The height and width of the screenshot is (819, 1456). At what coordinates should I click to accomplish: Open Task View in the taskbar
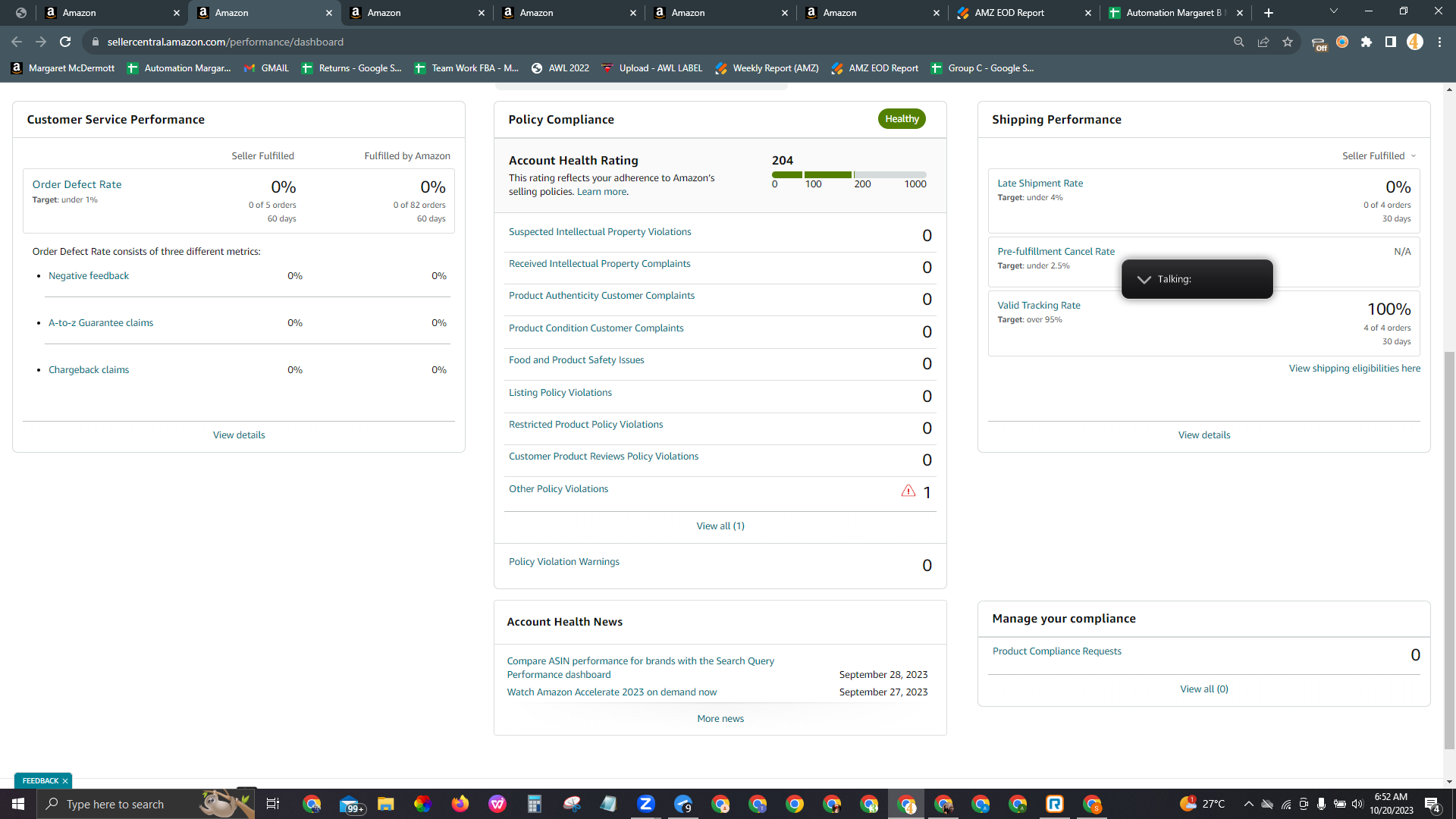click(x=273, y=804)
